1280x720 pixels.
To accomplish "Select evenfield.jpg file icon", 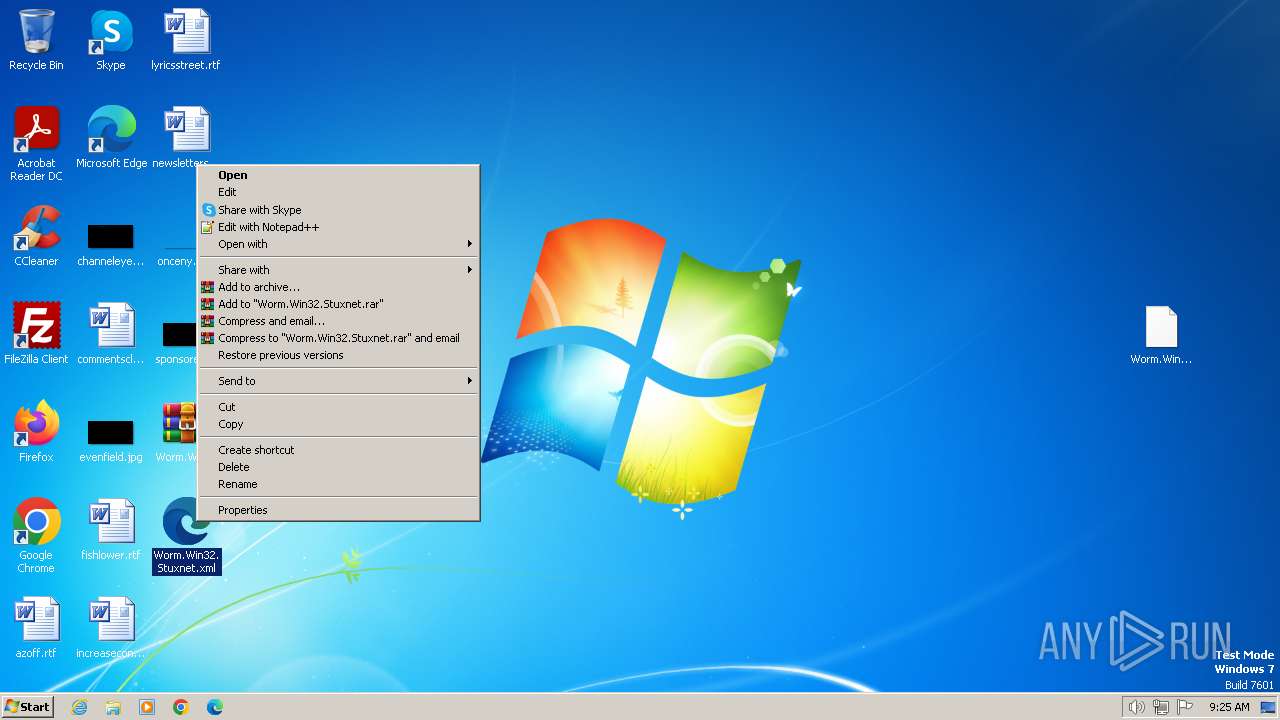I will point(111,438).
